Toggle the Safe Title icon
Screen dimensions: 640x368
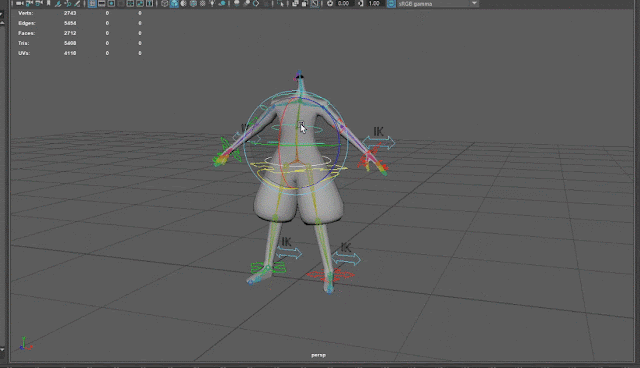point(149,3)
